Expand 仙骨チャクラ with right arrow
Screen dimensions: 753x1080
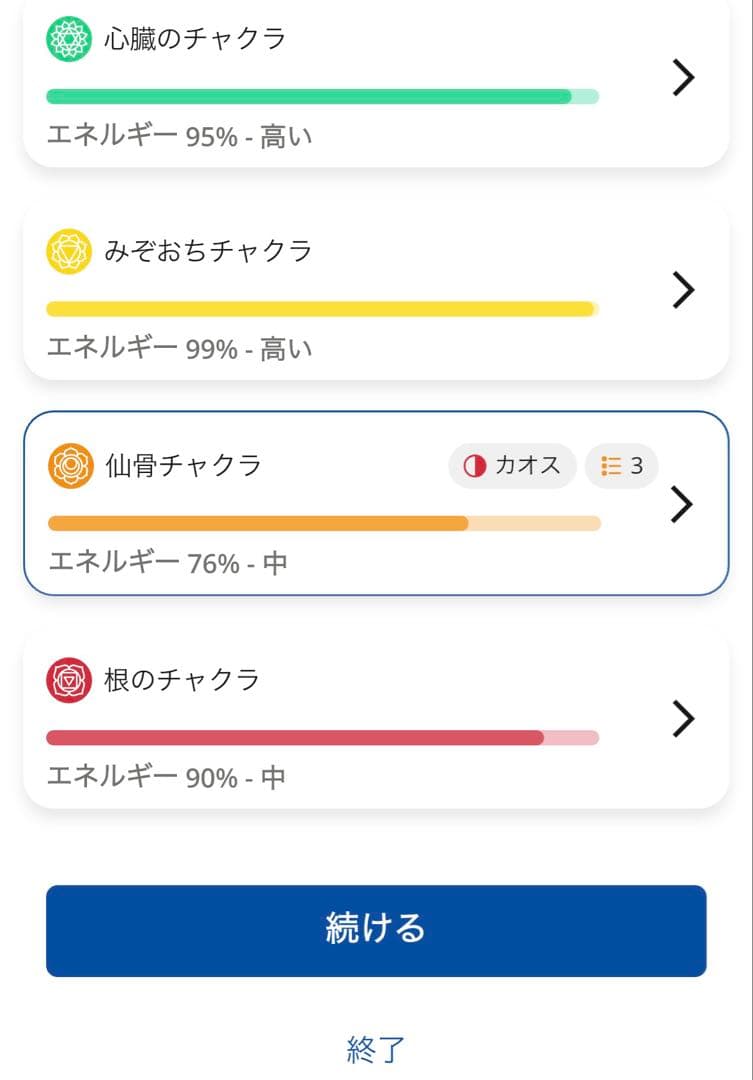682,505
